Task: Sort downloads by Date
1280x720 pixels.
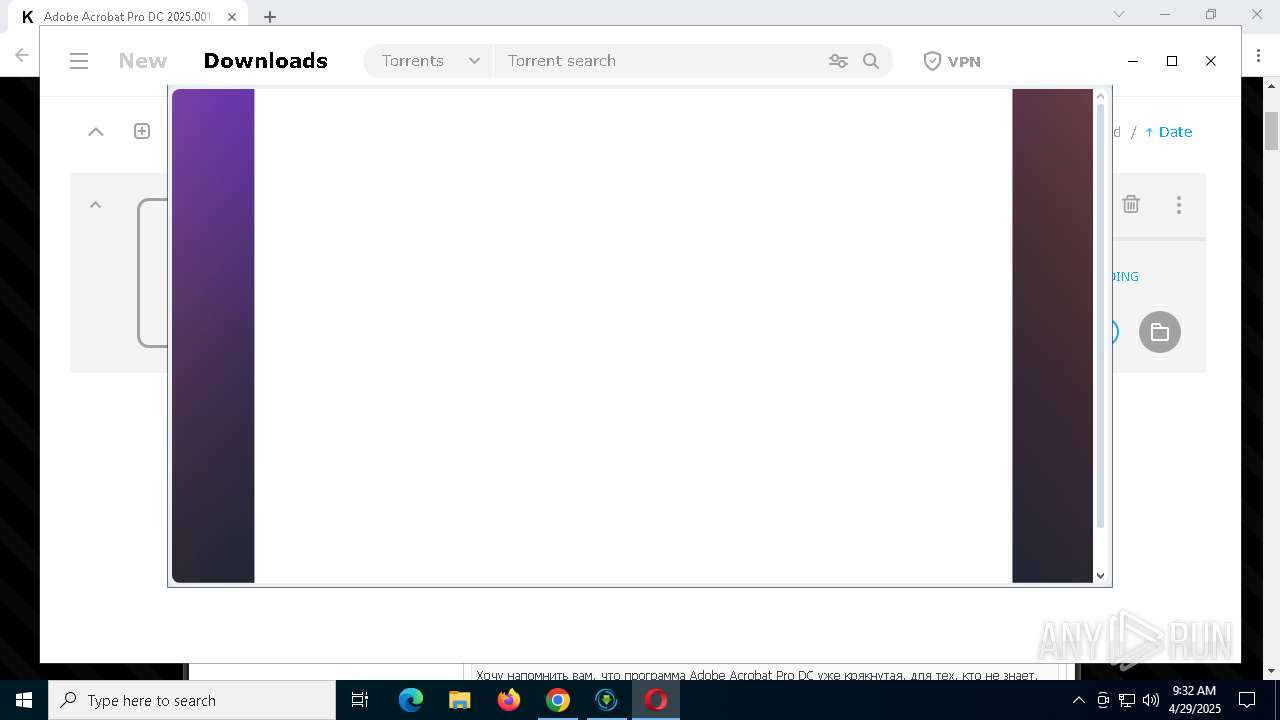Action: 1168,132
